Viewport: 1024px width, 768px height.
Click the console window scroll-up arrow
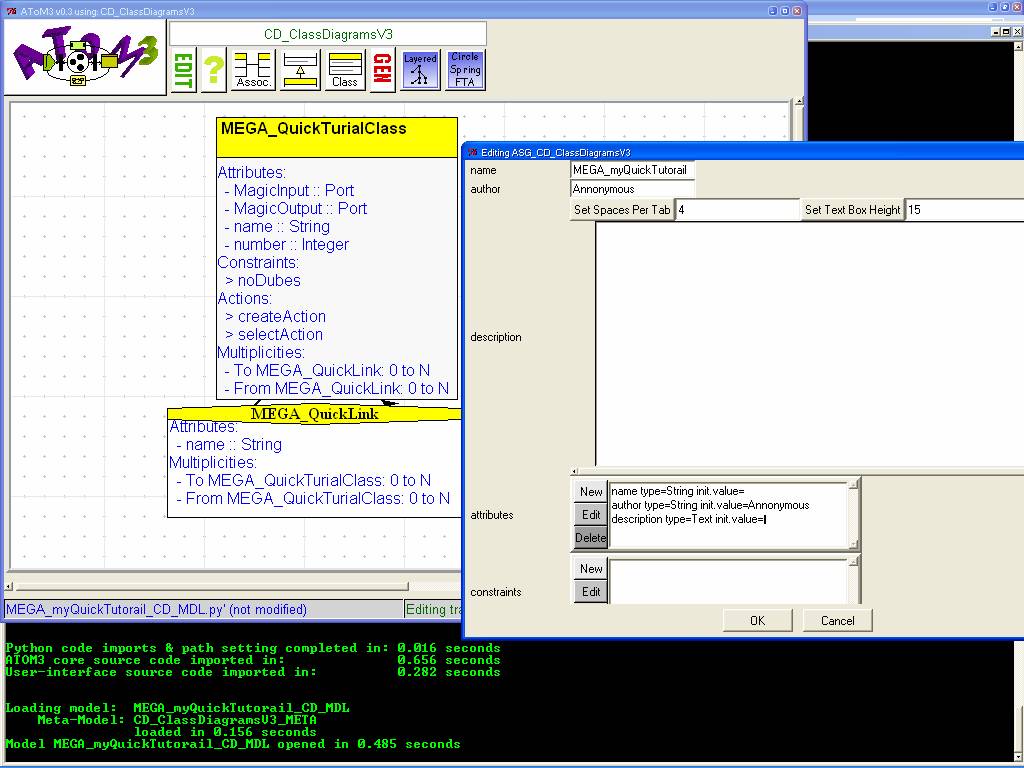[x=1018, y=46]
